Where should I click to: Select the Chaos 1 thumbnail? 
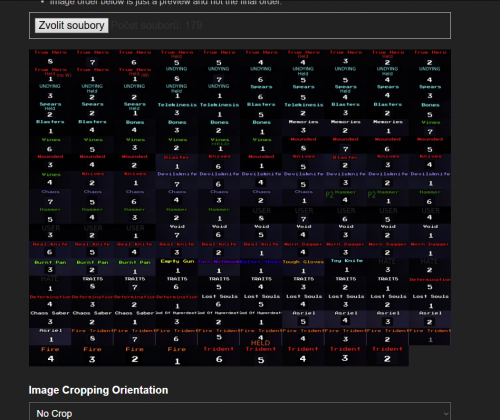pos(303,197)
